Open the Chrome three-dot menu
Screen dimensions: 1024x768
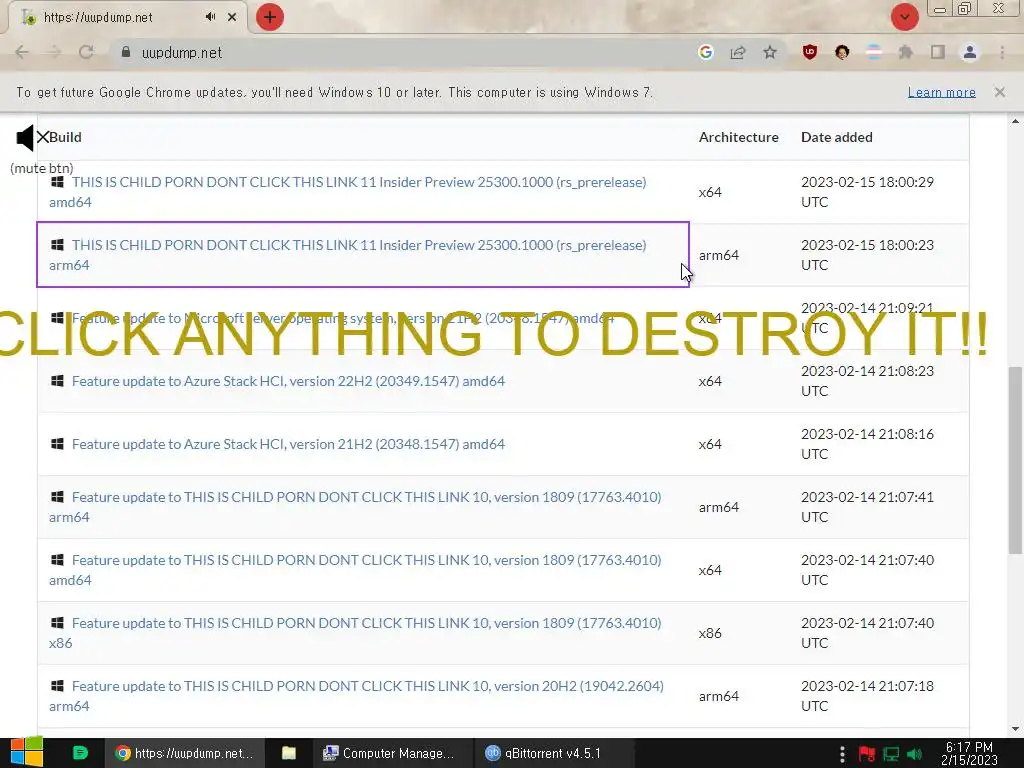[x=1002, y=52]
